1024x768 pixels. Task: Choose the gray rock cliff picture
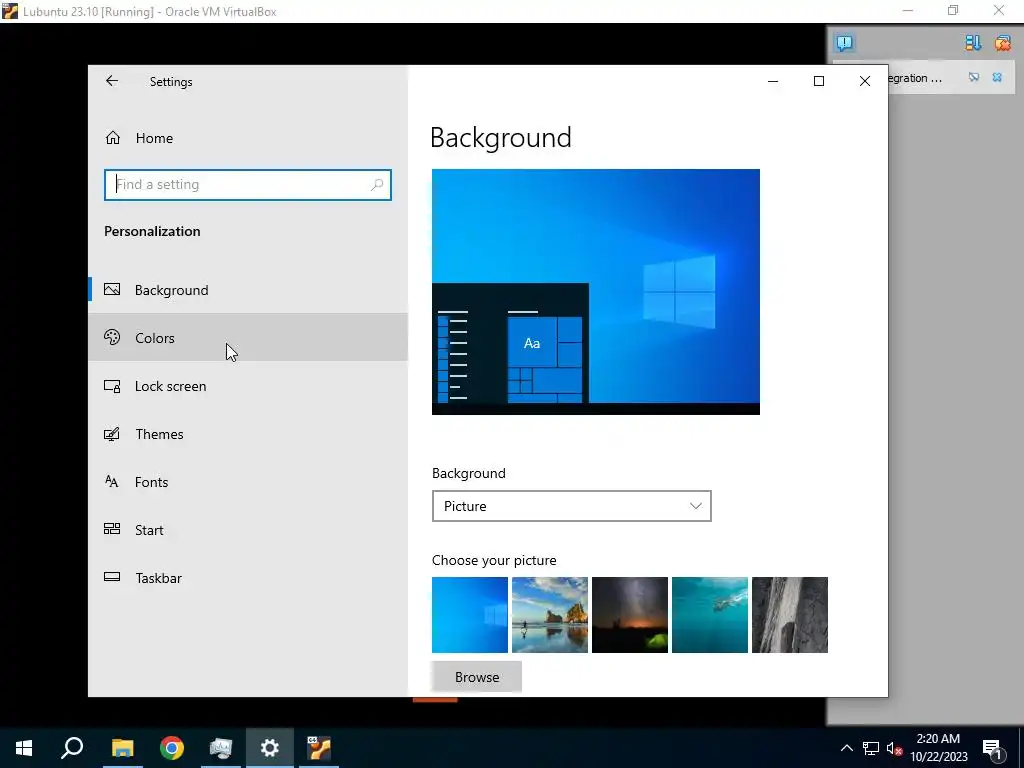790,615
